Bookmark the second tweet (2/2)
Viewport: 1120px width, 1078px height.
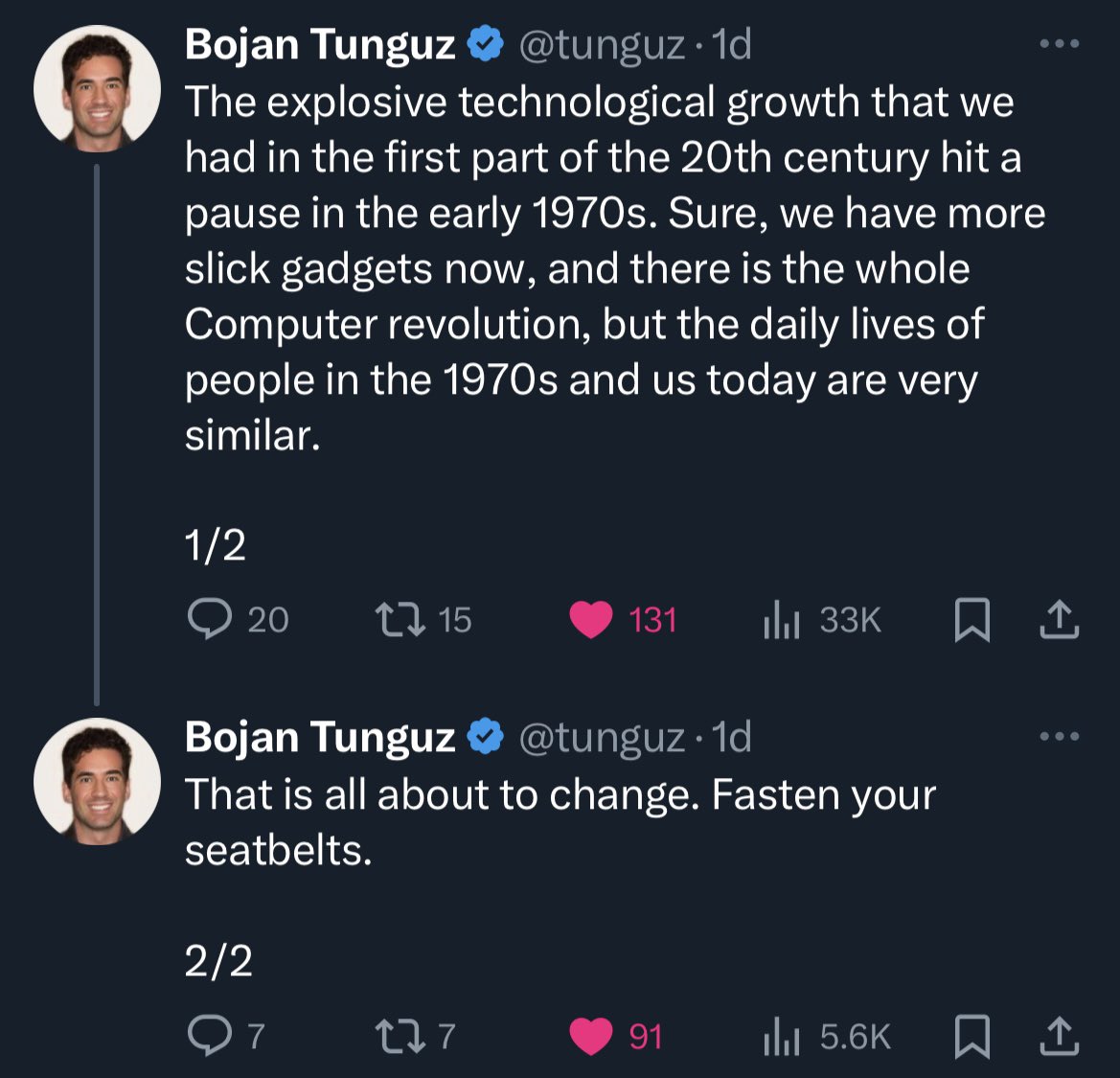tap(971, 1036)
